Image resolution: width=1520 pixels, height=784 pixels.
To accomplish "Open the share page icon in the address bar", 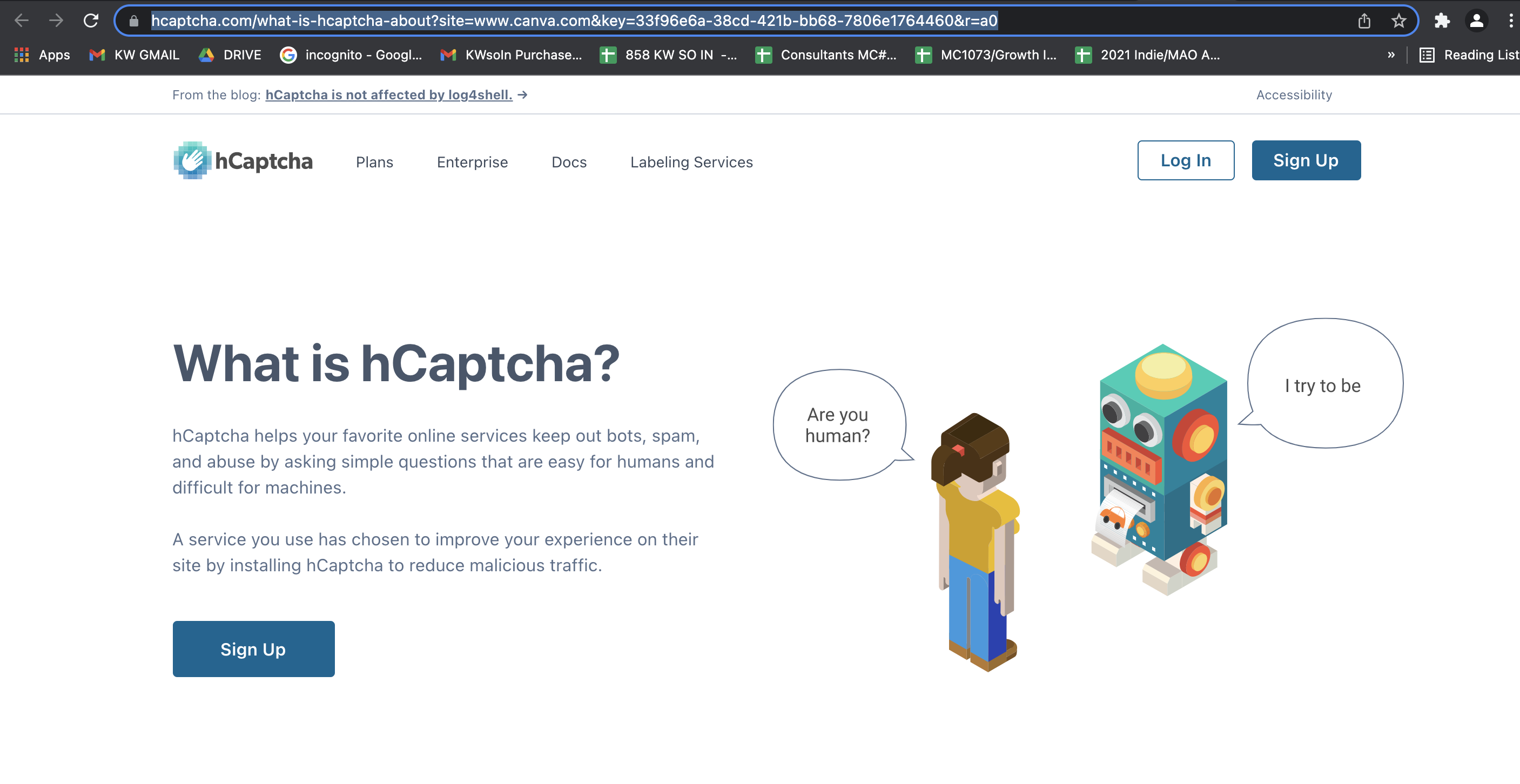I will click(x=1364, y=21).
